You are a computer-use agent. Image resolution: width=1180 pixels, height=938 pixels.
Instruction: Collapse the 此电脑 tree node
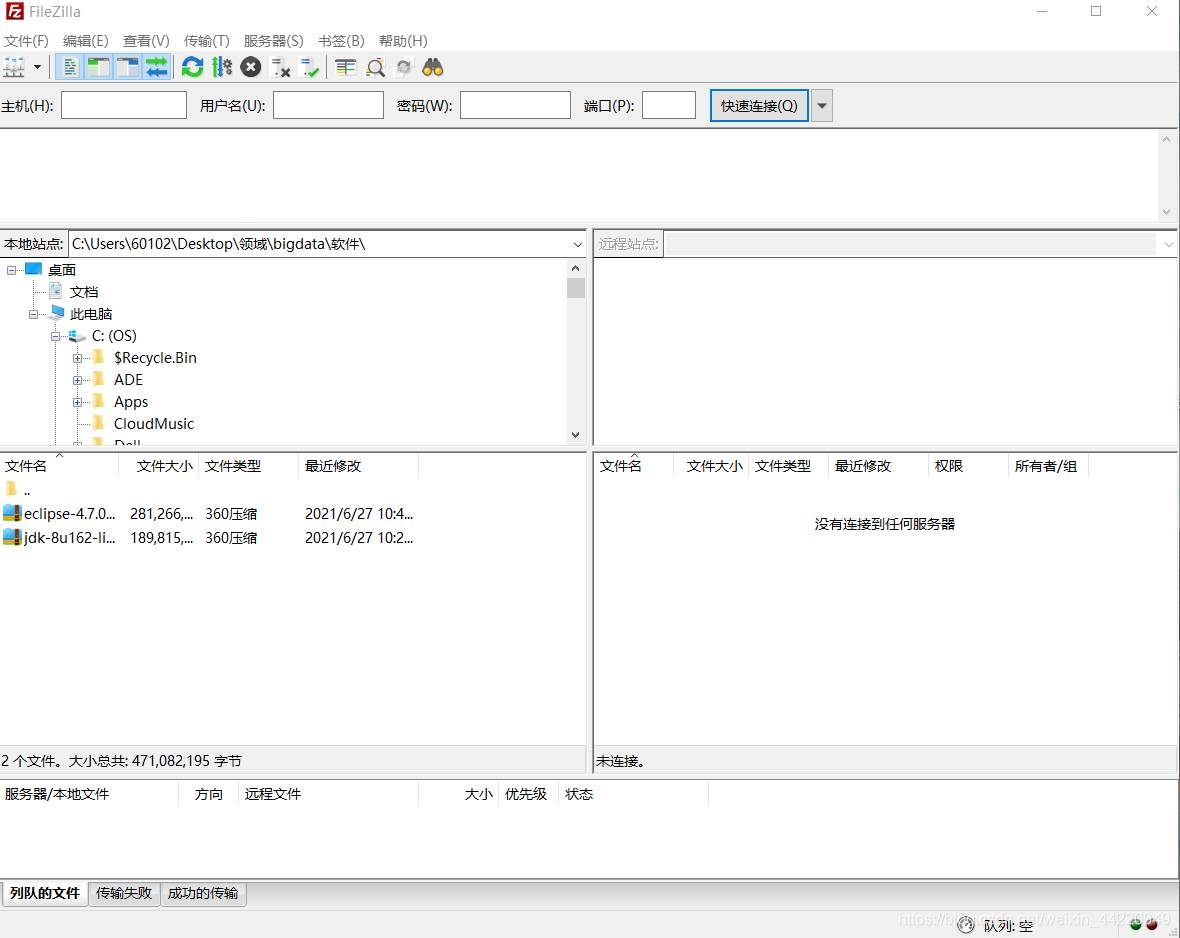click(33, 315)
